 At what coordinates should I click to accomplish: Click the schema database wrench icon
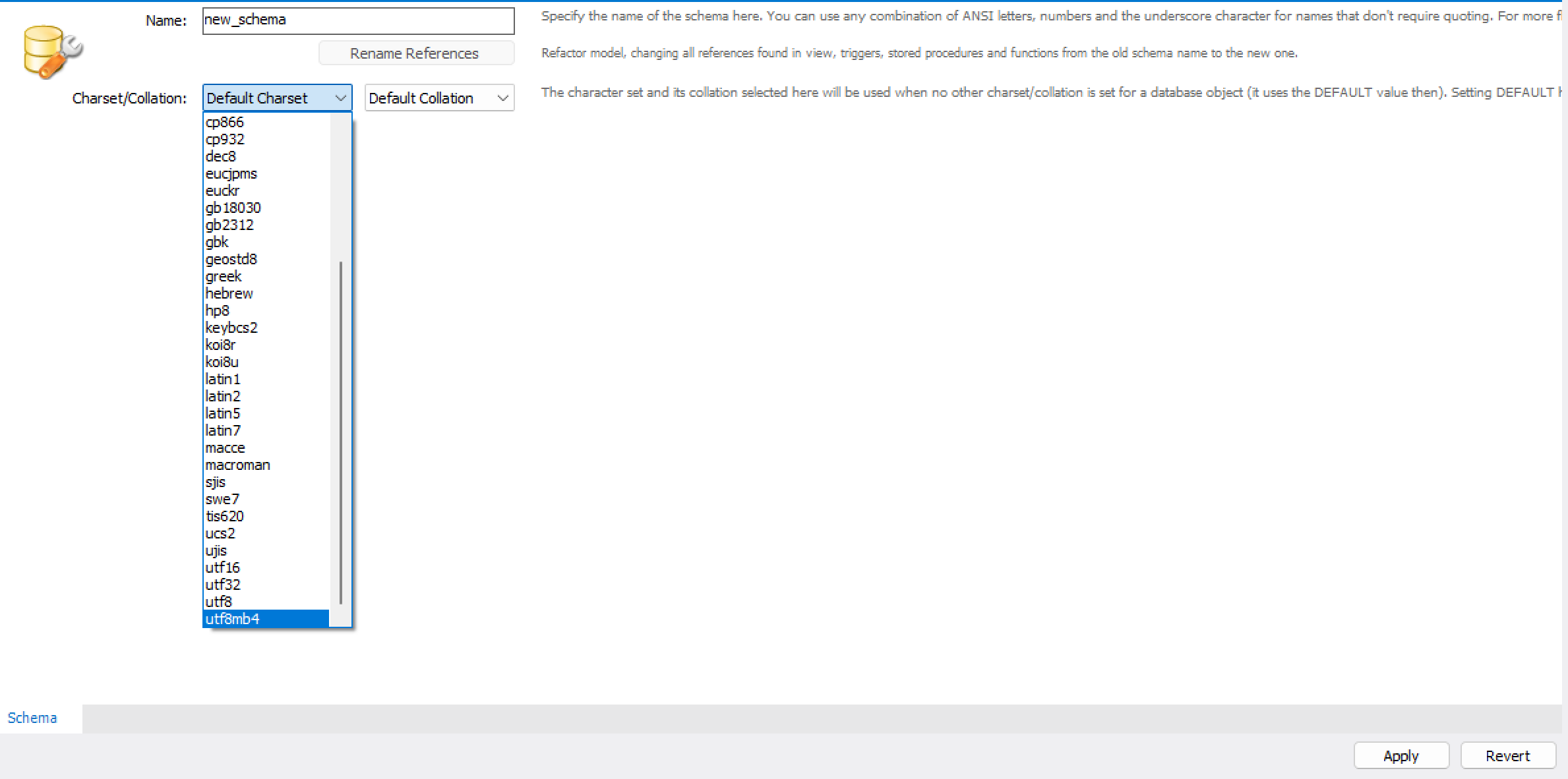(x=51, y=52)
